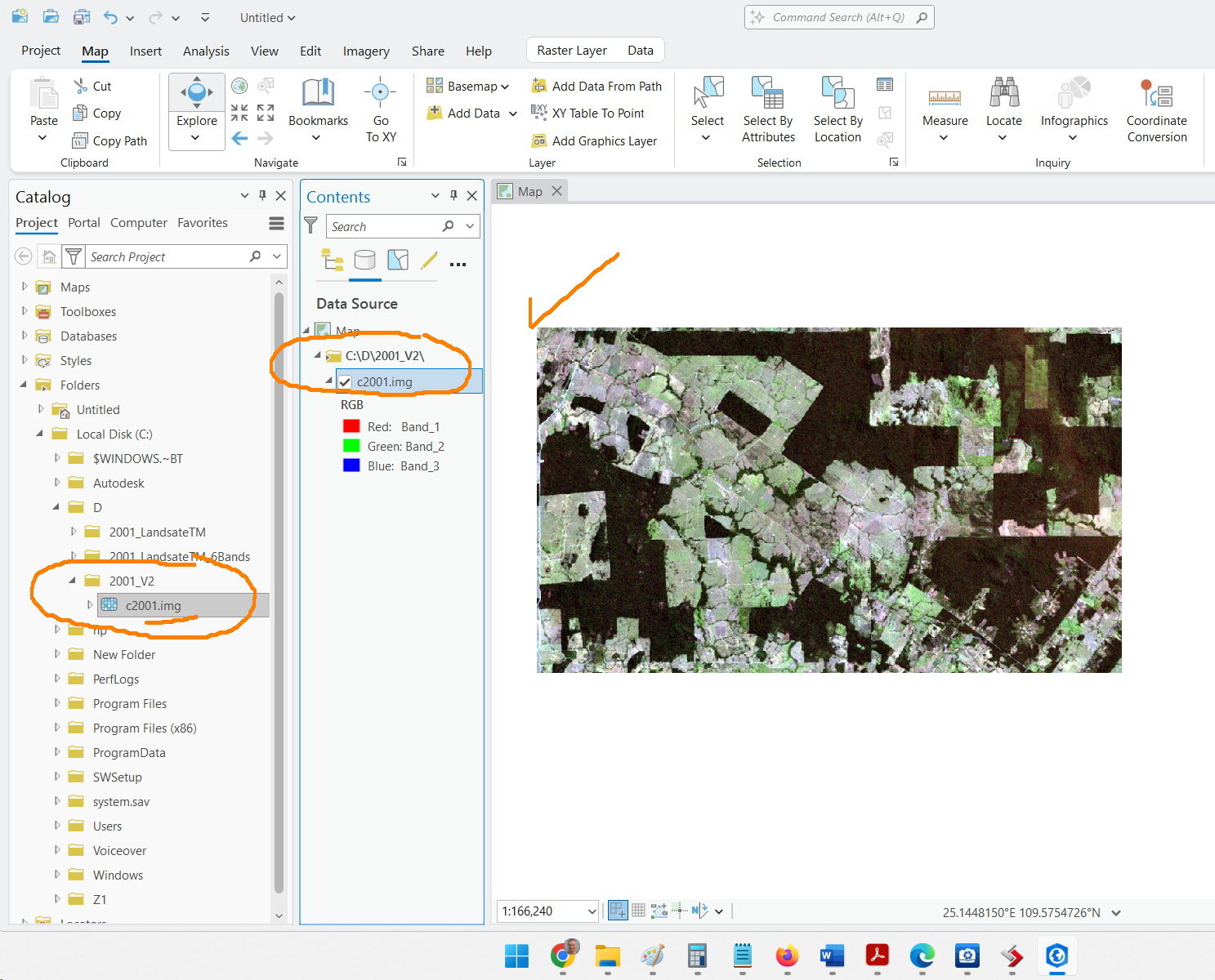
Task: Switch Contents to List By Drawing Order view
Action: 332,260
